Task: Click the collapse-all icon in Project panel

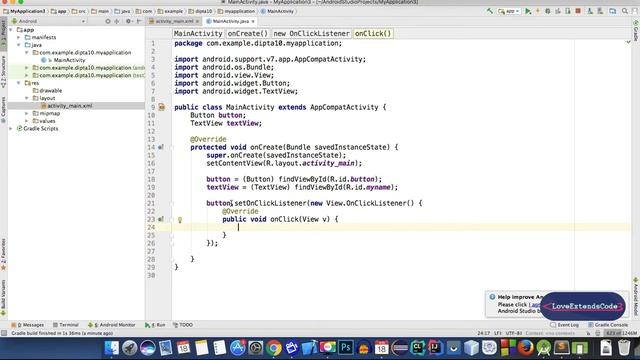Action: pyautogui.click(x=117, y=21)
